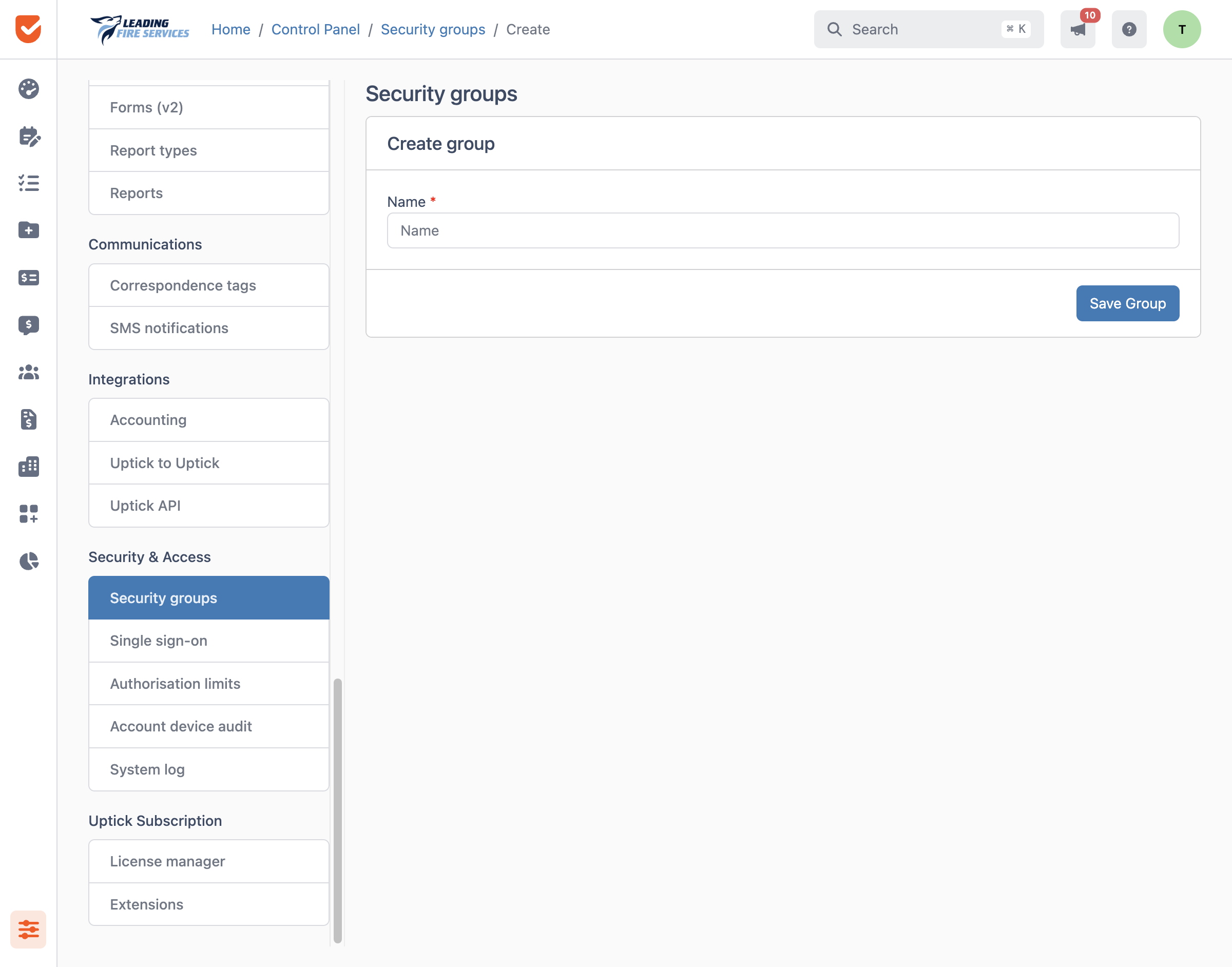This screenshot has height=967, width=1232.
Task: Open the invoice document dollar icon
Action: tap(28, 419)
